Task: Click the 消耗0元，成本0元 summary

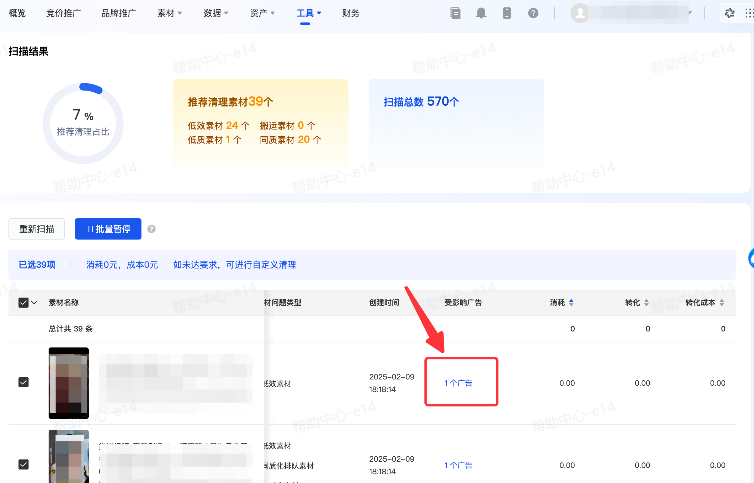Action: click(122, 265)
